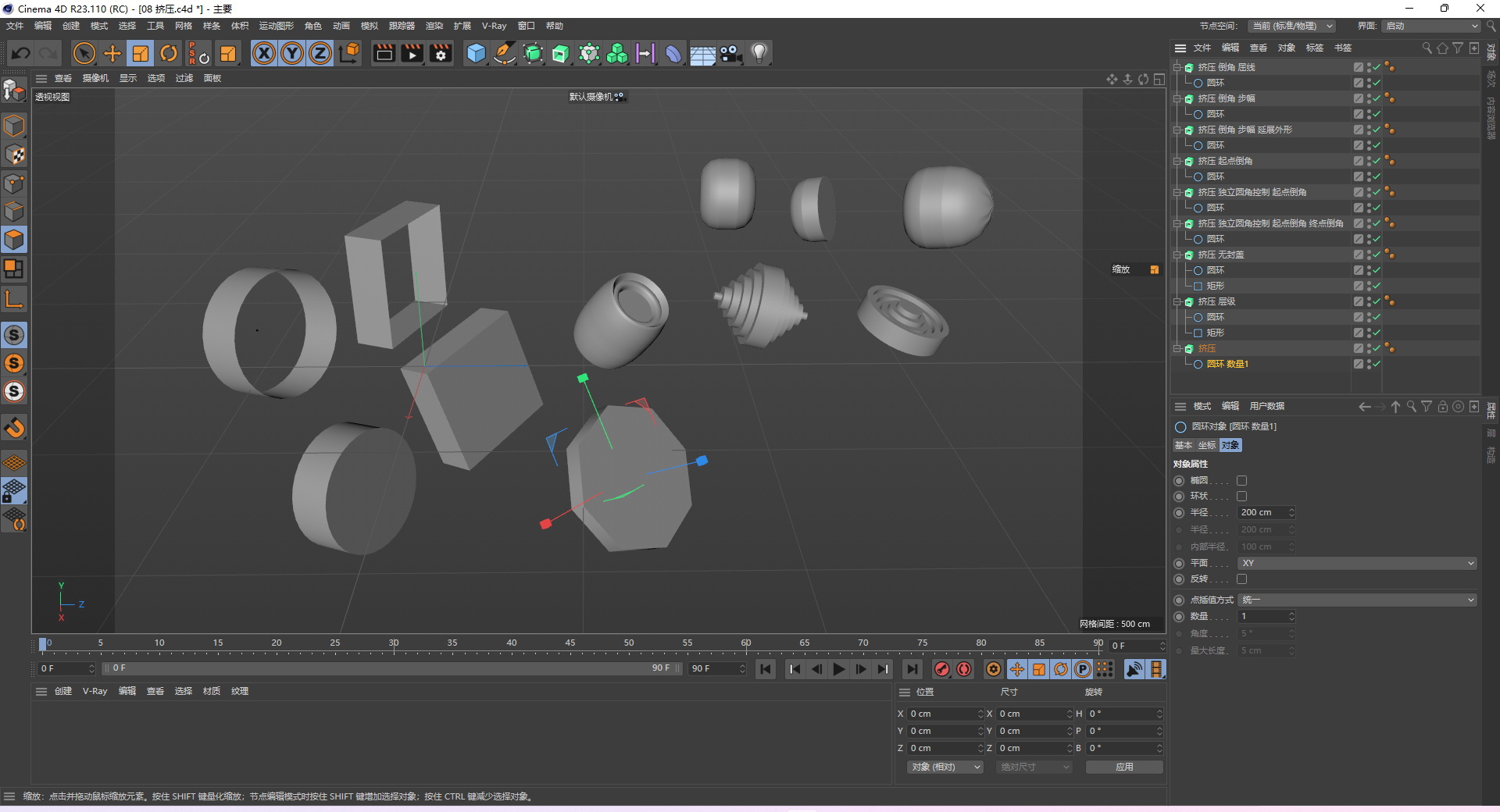Image resolution: width=1500 pixels, height=812 pixels.
Task: Select the 挤压 层级 object in tree
Action: [x=1216, y=301]
